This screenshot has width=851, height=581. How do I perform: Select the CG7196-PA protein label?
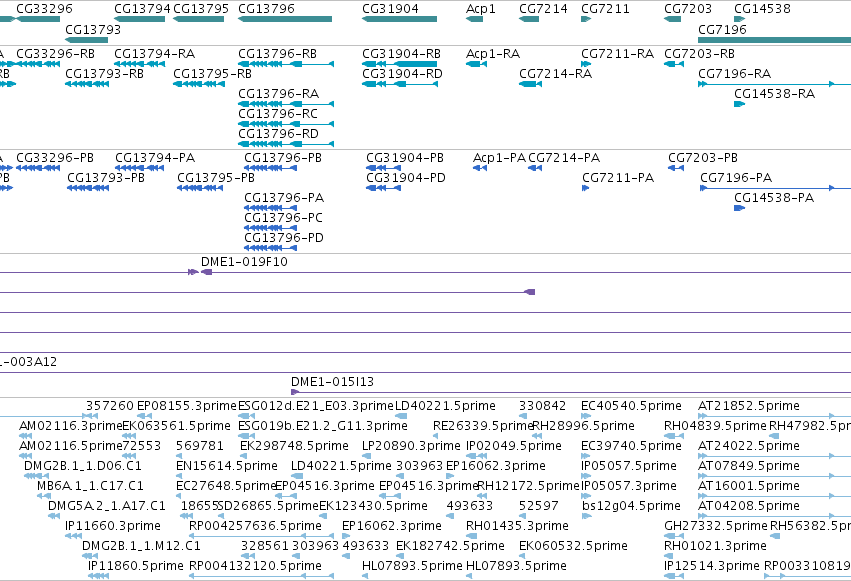tap(736, 178)
